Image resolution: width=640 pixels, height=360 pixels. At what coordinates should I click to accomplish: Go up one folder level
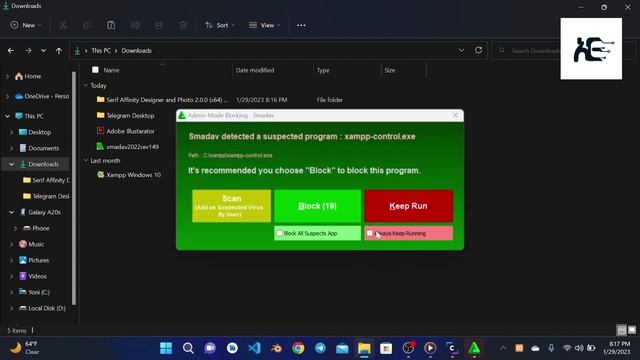pyautogui.click(x=59, y=51)
